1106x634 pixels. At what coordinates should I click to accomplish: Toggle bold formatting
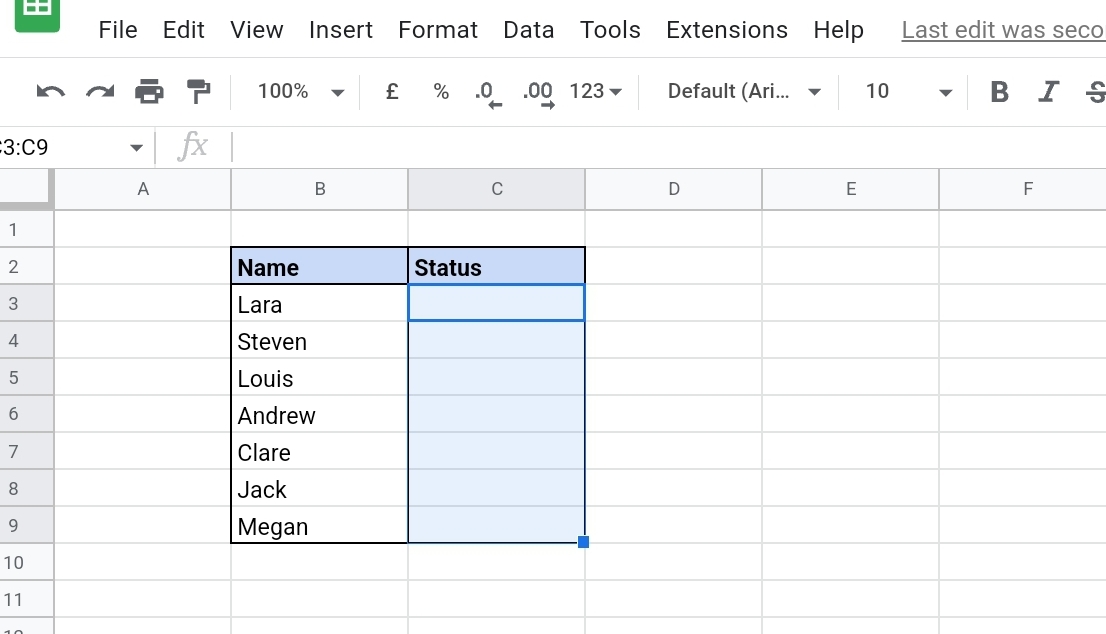[x=999, y=91]
